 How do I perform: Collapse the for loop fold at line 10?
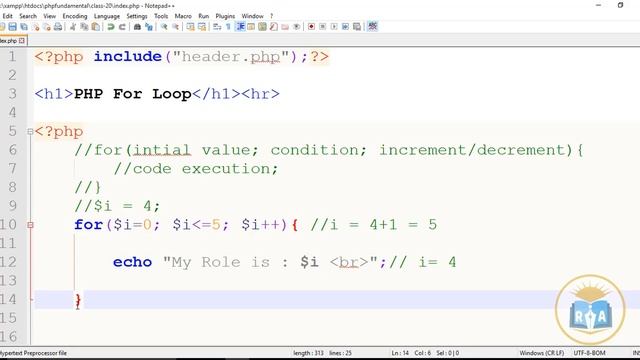click(x=30, y=225)
